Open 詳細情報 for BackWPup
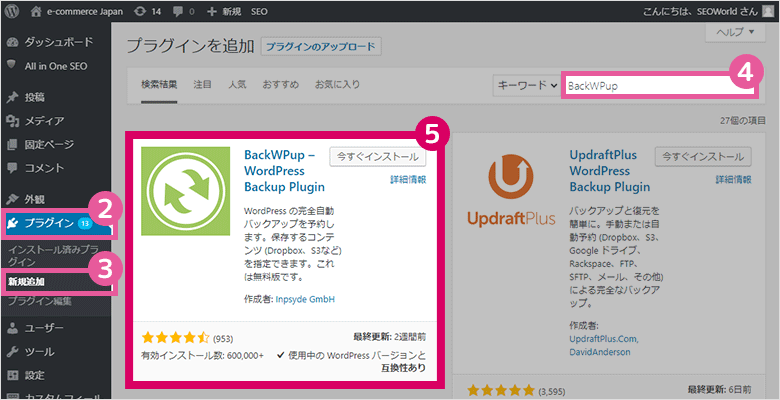The image size is (780, 400). [408, 180]
